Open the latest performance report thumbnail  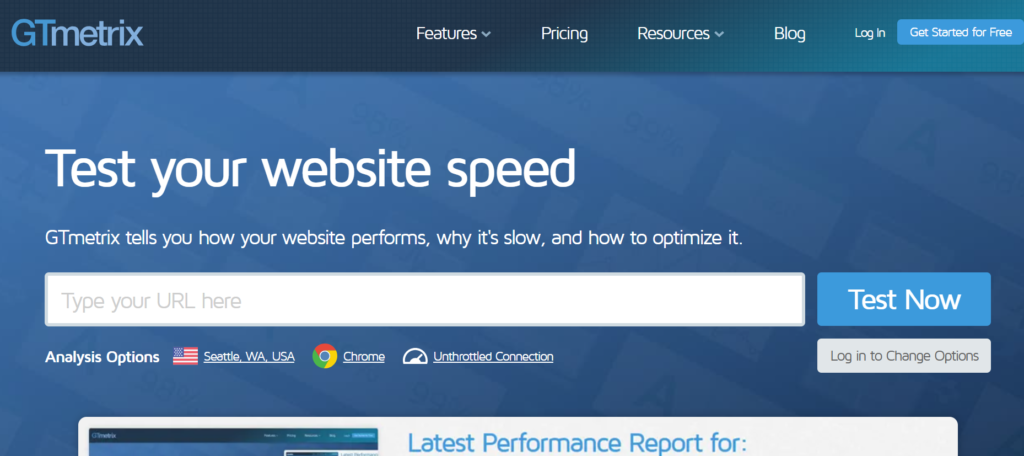[x=234, y=442]
